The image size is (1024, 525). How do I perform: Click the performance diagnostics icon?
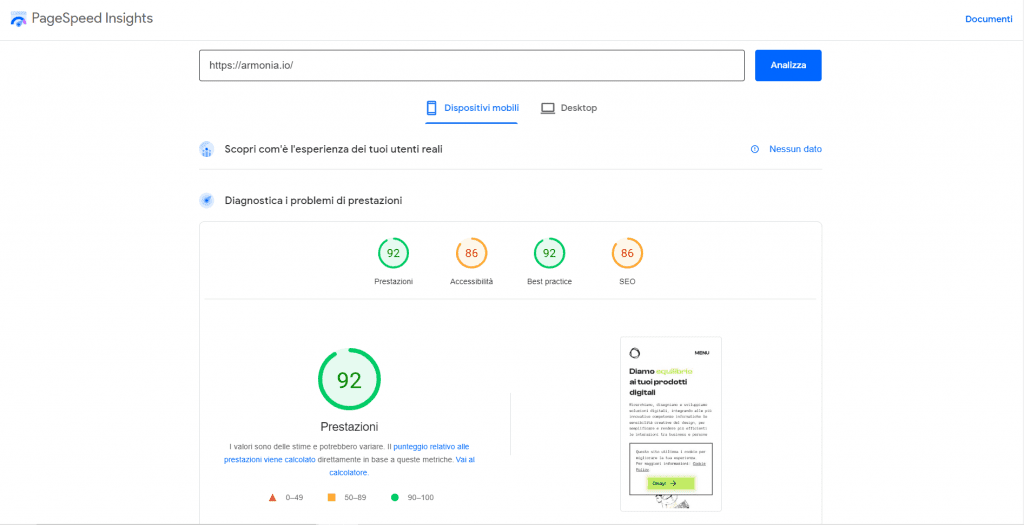[206, 200]
